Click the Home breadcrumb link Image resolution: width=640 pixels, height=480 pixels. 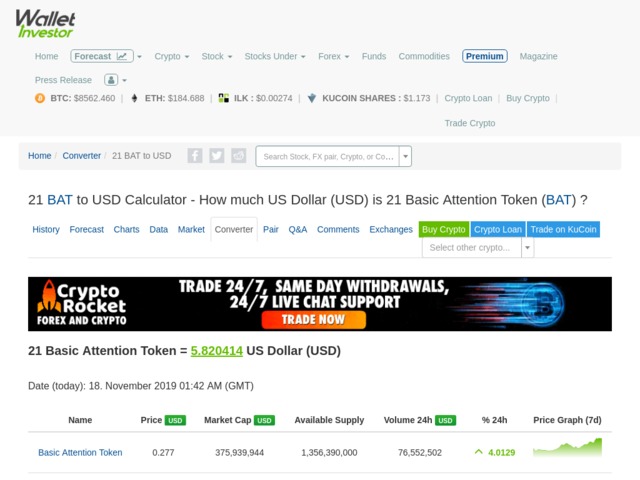(40, 156)
